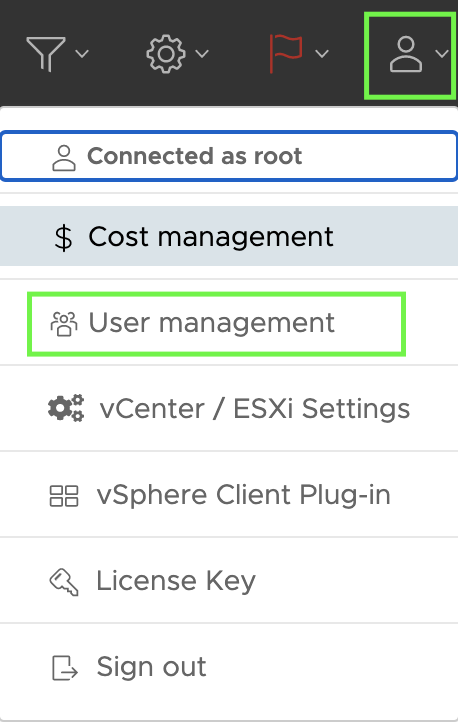Viewport: 458px width, 722px height.
Task: Select Cost management menu entry
Action: (x=229, y=236)
